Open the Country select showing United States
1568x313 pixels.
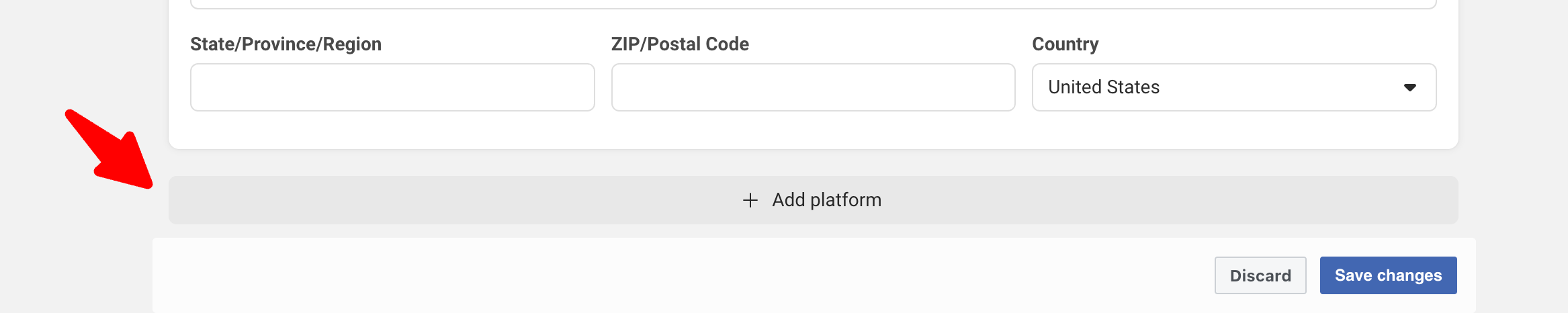1233,87
